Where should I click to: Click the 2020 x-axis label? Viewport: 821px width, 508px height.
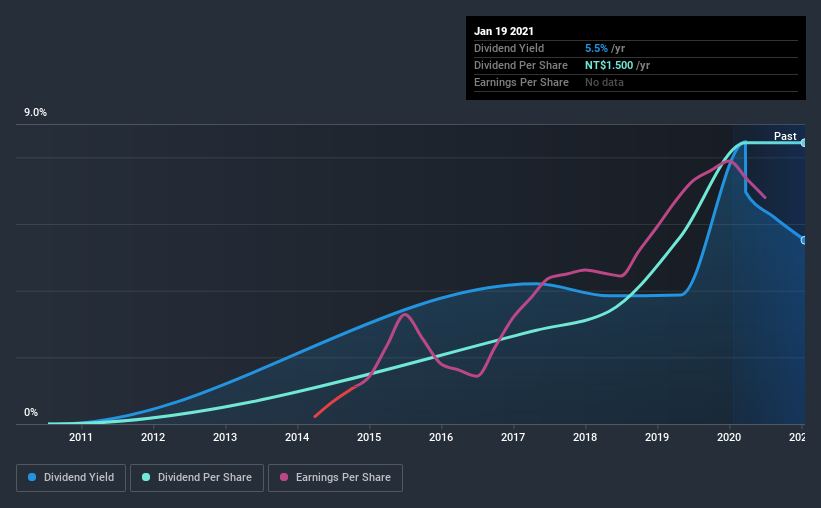coord(729,437)
